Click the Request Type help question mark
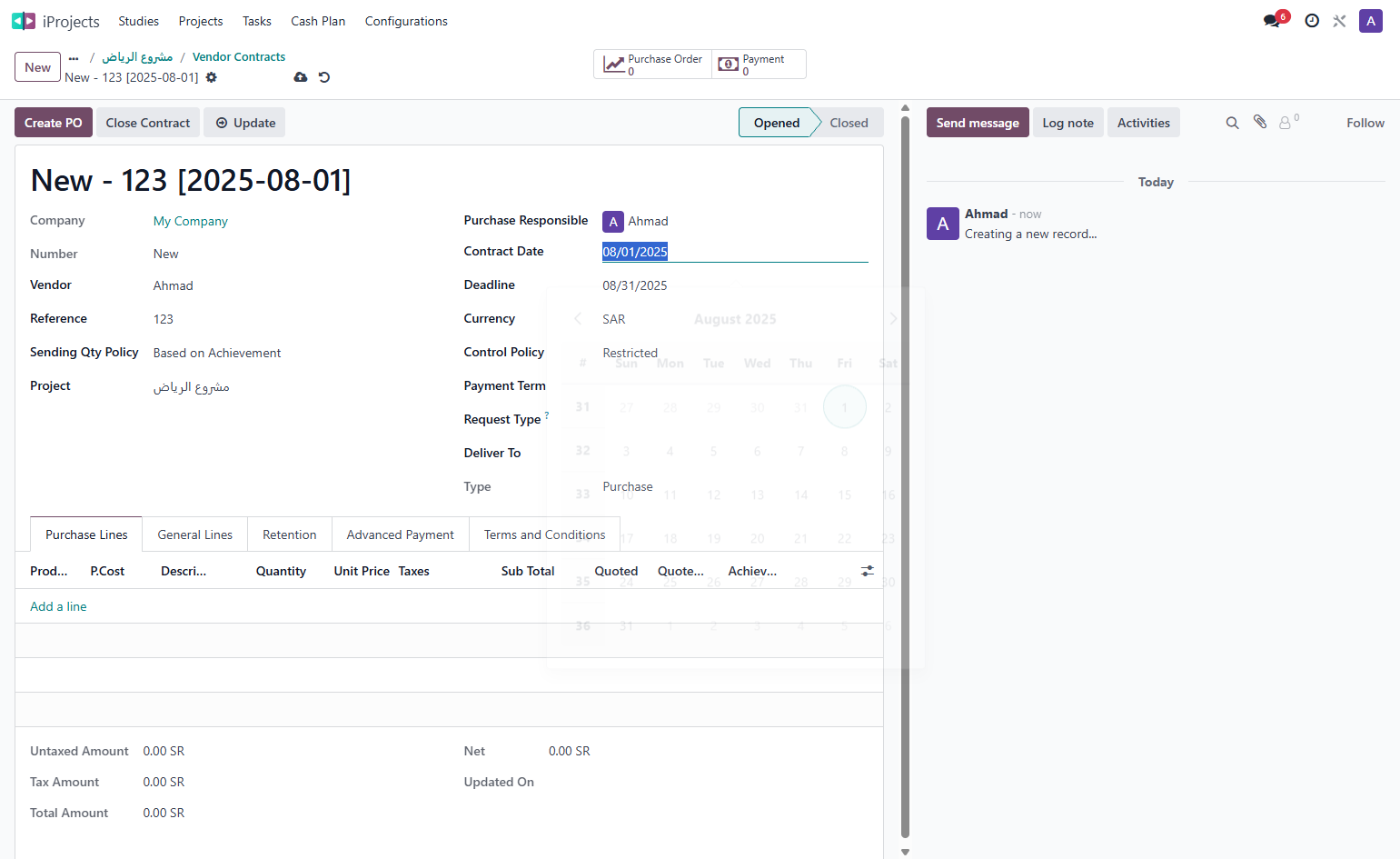Viewport: 1400px width, 859px height. (547, 415)
